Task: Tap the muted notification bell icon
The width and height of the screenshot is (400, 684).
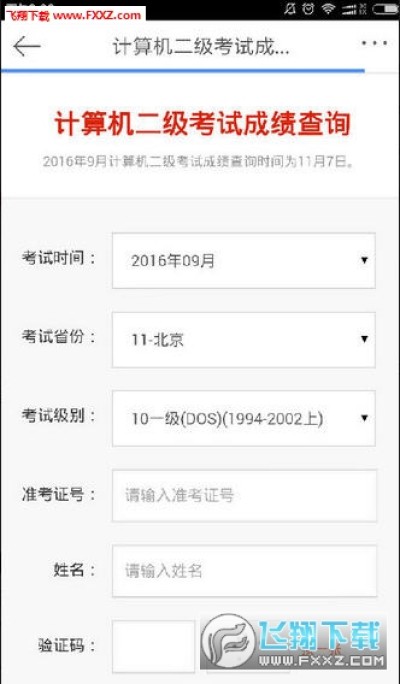Action: click(x=290, y=8)
